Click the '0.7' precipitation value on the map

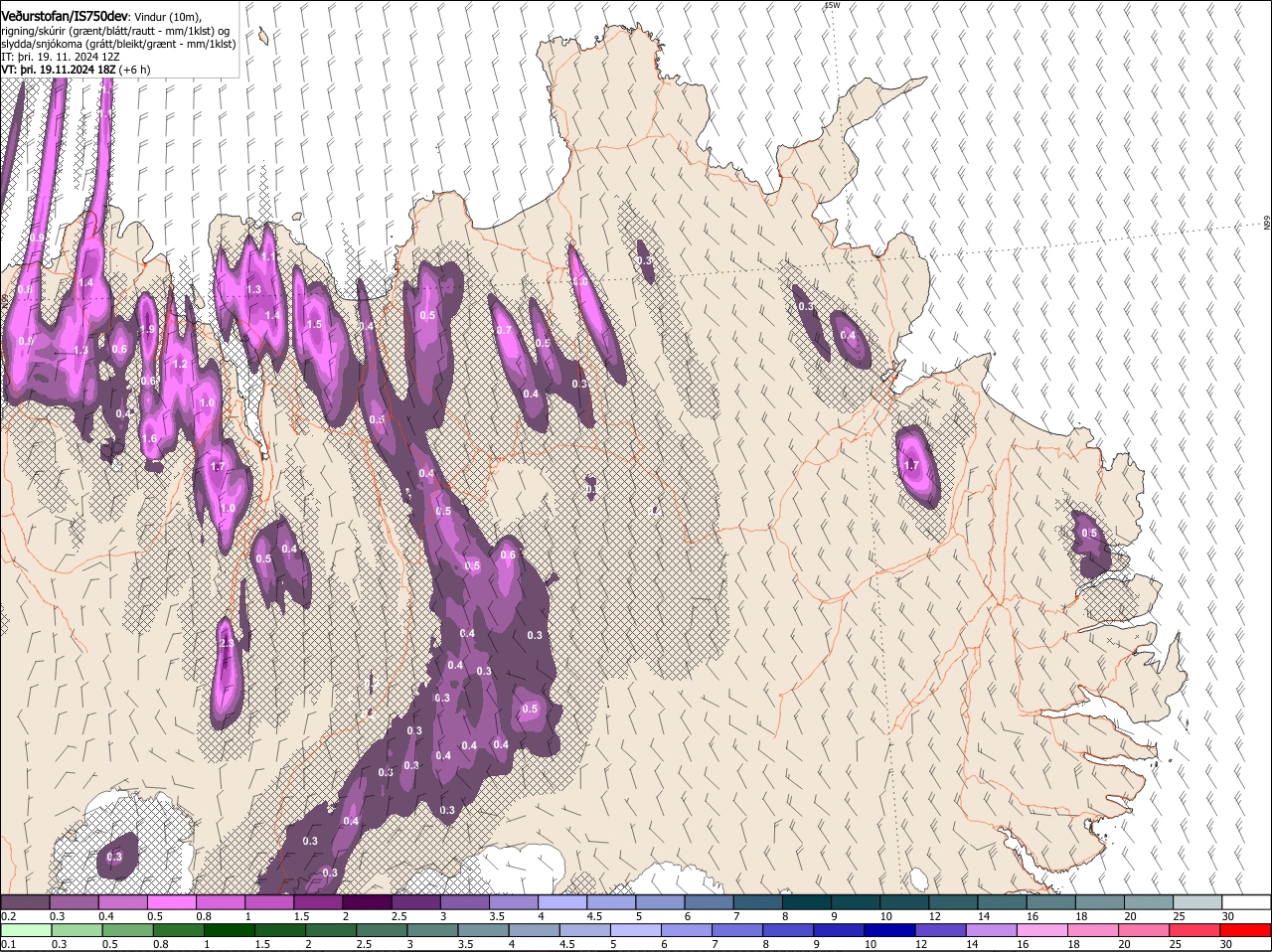coord(504,330)
